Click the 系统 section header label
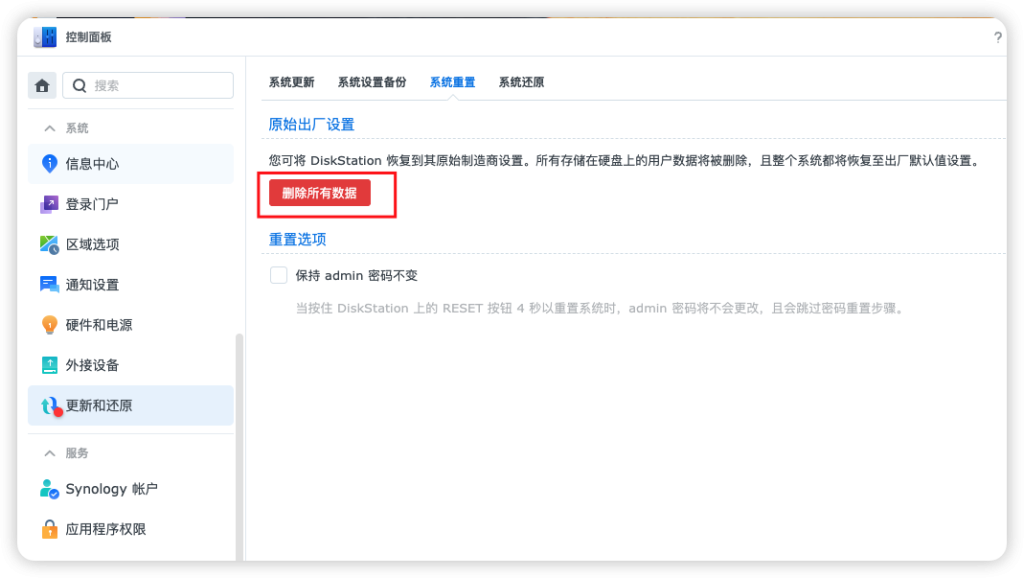 pos(77,128)
